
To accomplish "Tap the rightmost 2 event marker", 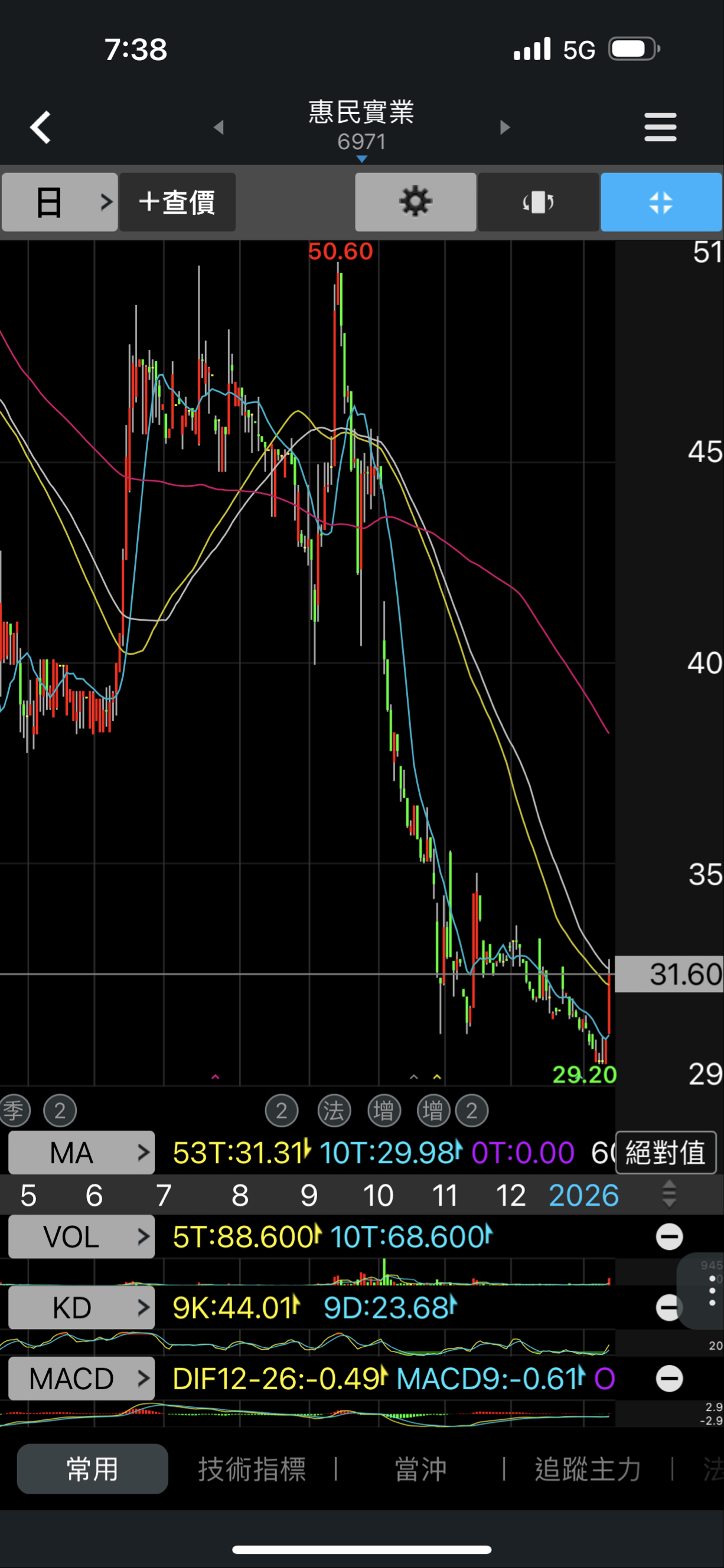I will [472, 1110].
